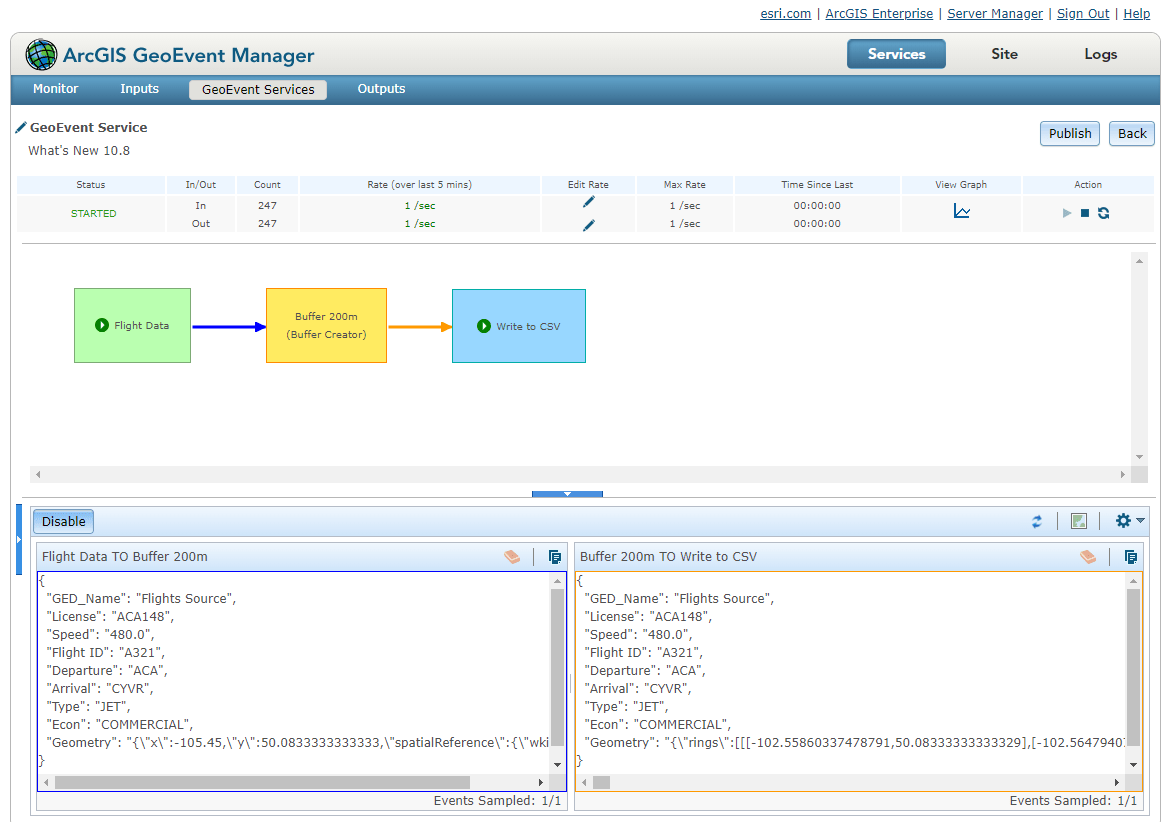Click left sample pane scroll down arrow
Screen dimensions: 1170x822
[557, 765]
